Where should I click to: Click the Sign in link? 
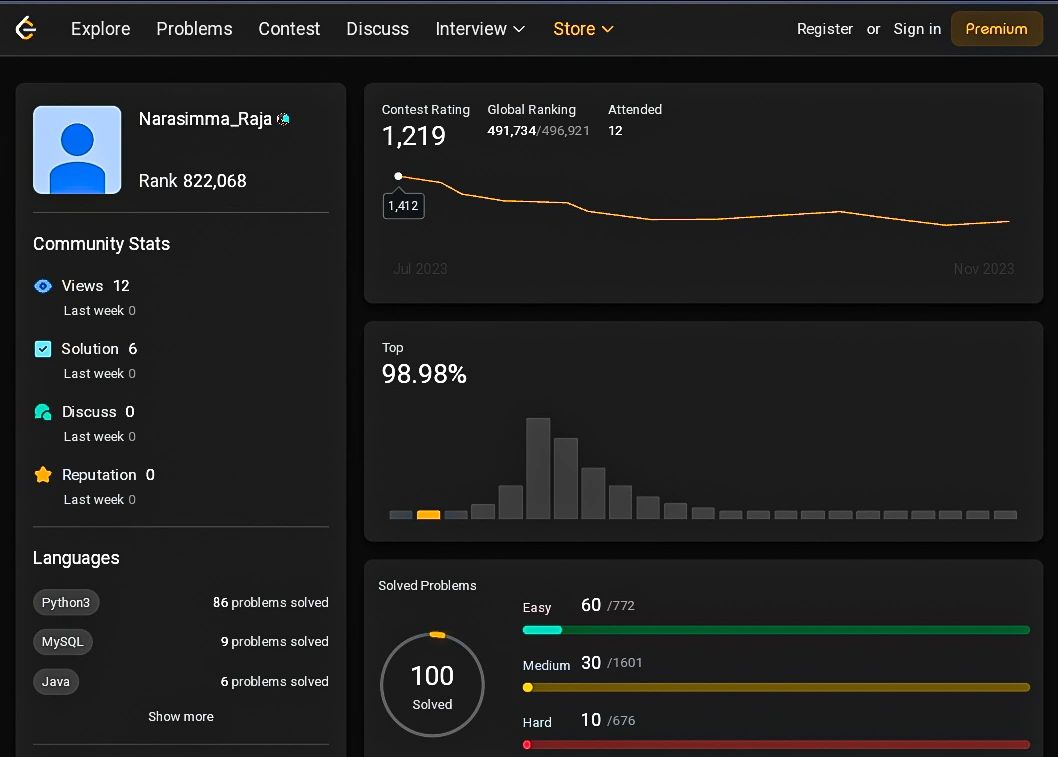click(917, 29)
